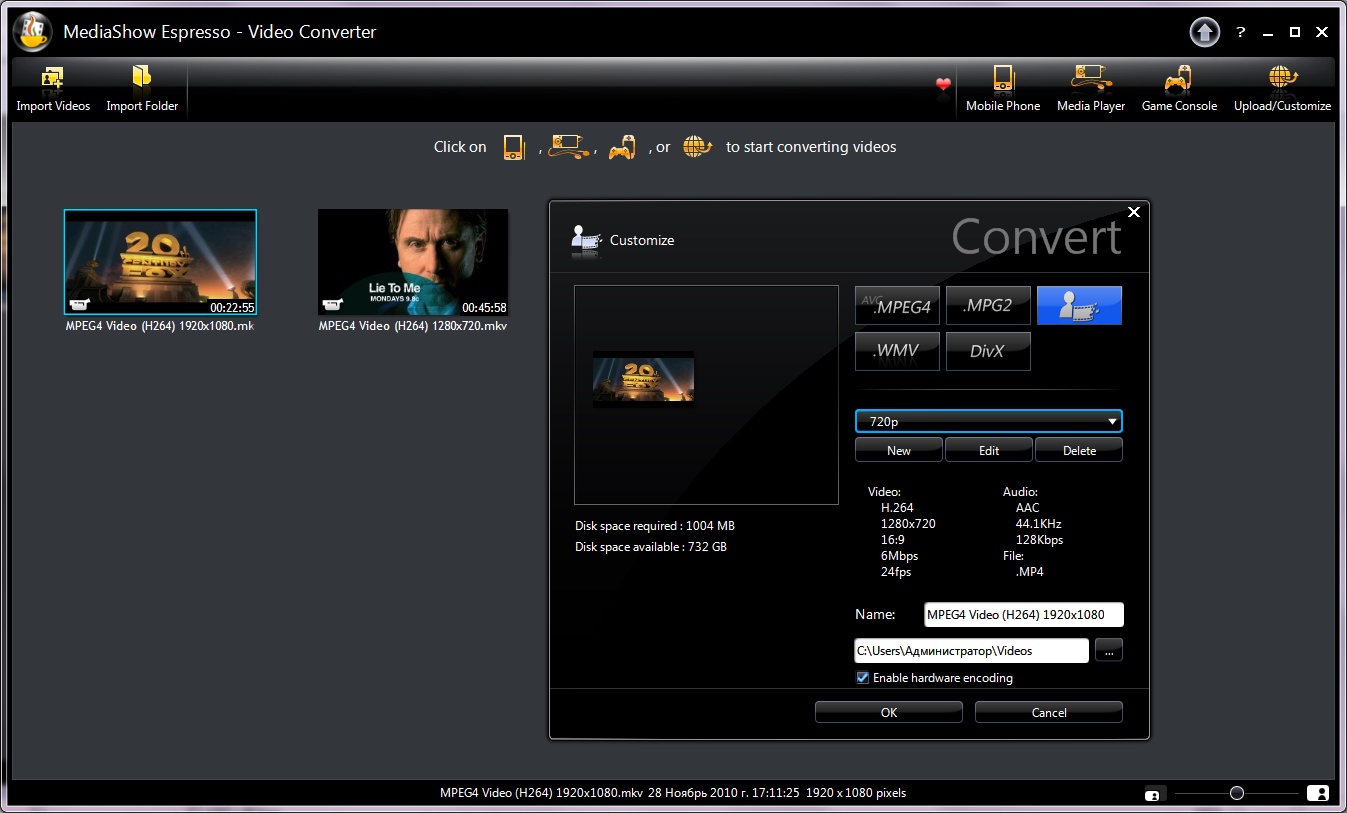This screenshot has width=1347, height=813.
Task: Click the small thumbnail size icon
Action: pos(1152,794)
